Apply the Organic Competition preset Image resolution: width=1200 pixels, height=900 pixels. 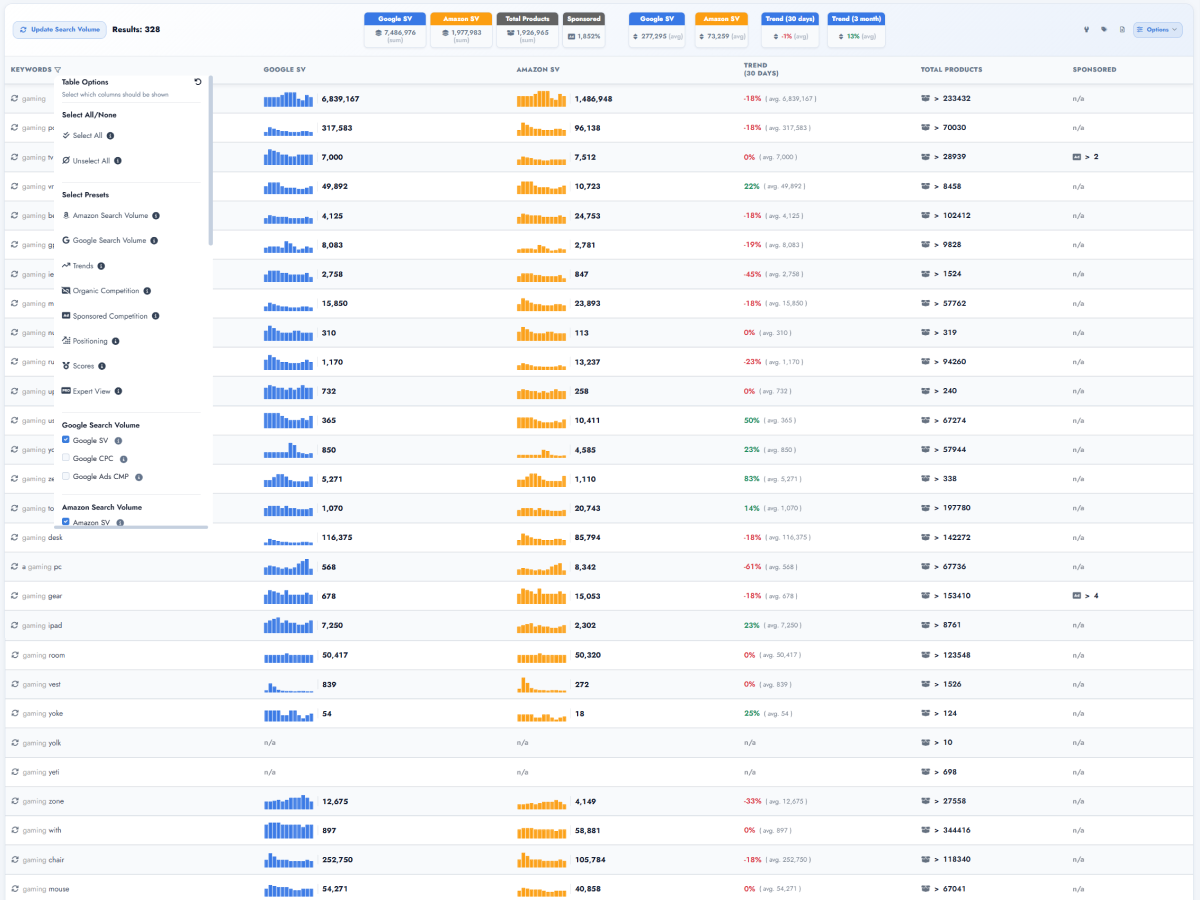pyautogui.click(x=100, y=291)
